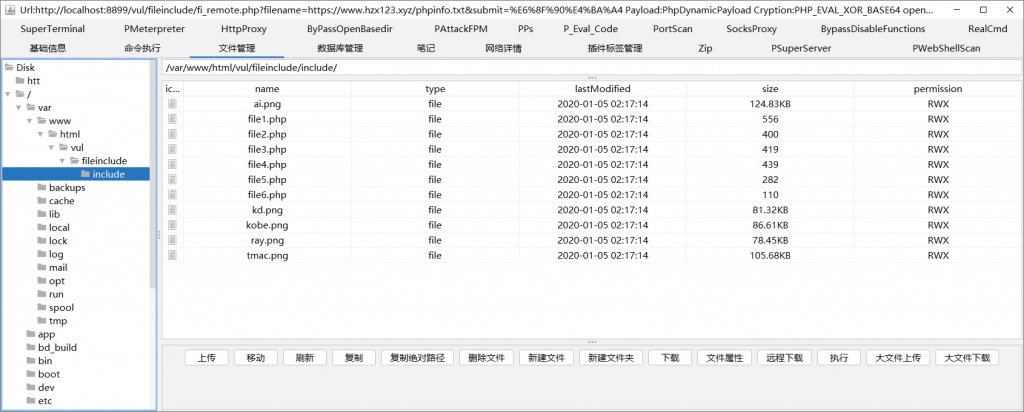Click the folder icon next to cache
This screenshot has height=412, width=1024.
42,201
